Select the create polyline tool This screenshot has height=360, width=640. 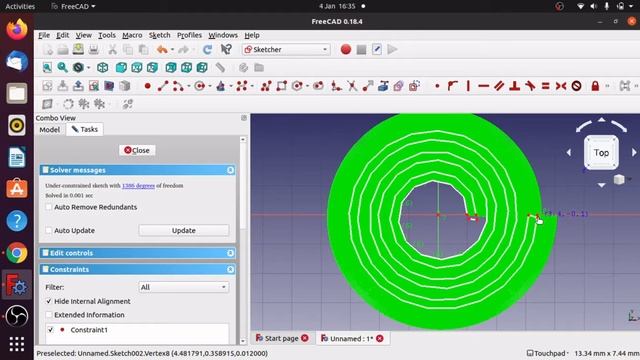click(x=266, y=86)
